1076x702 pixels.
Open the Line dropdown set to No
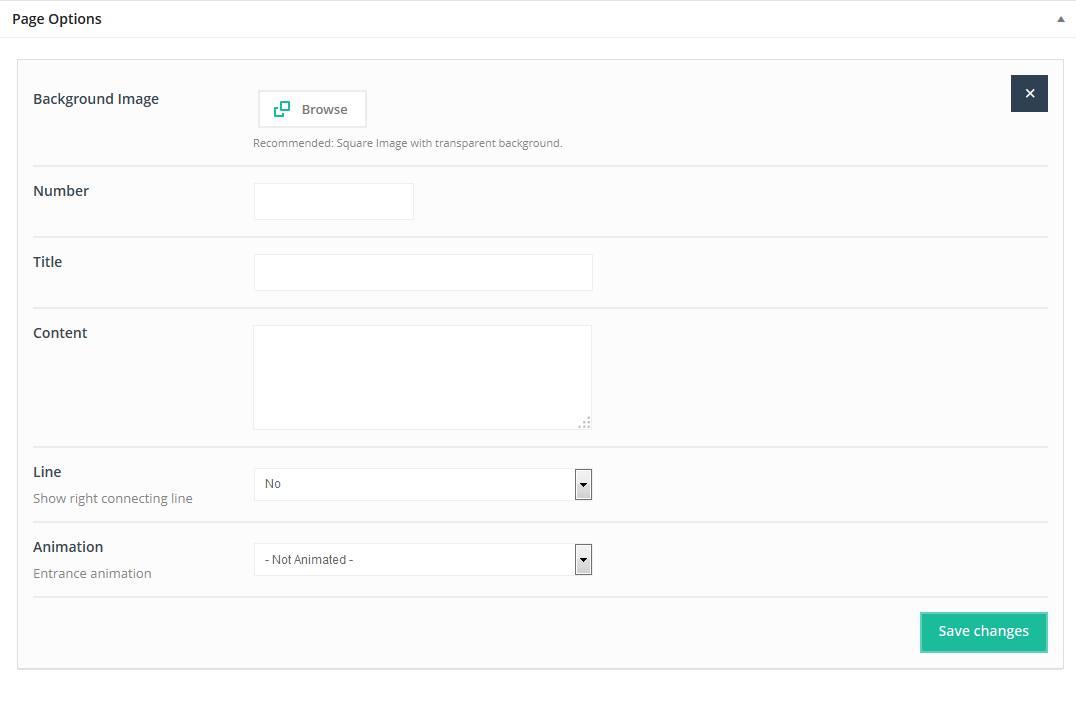coord(422,484)
